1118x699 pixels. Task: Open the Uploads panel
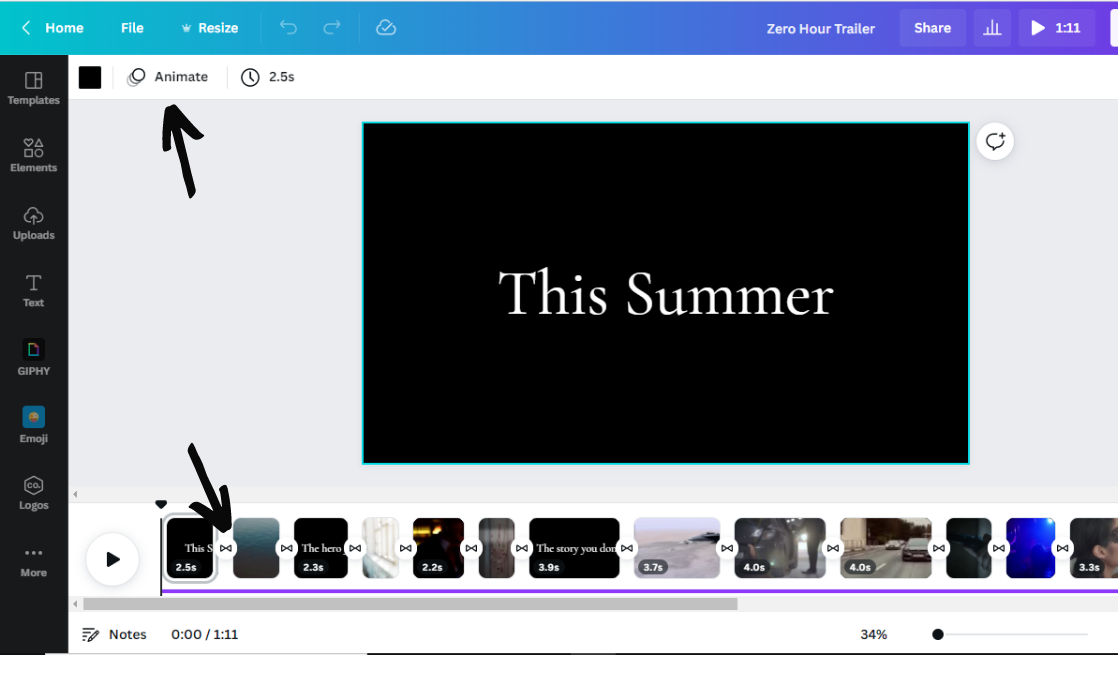[x=34, y=223]
